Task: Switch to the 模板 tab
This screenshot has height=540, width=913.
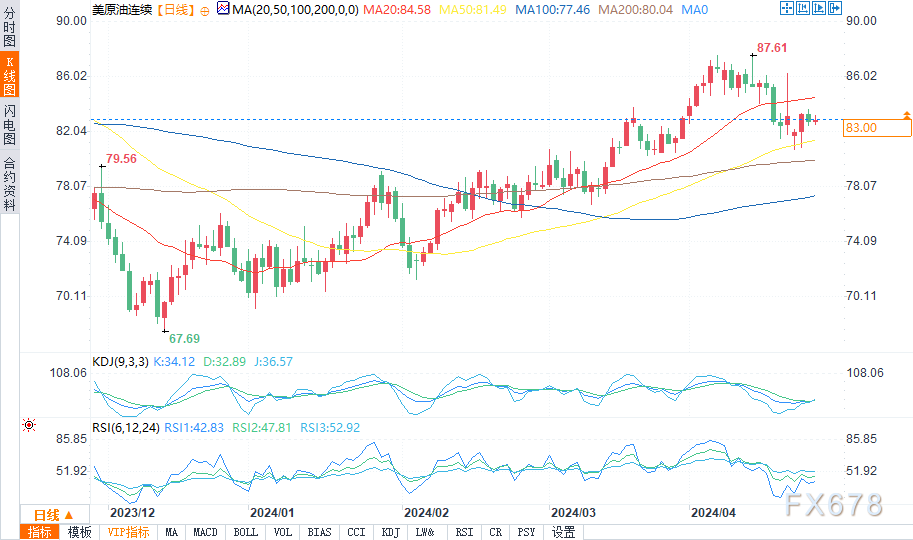Action: pos(80,532)
